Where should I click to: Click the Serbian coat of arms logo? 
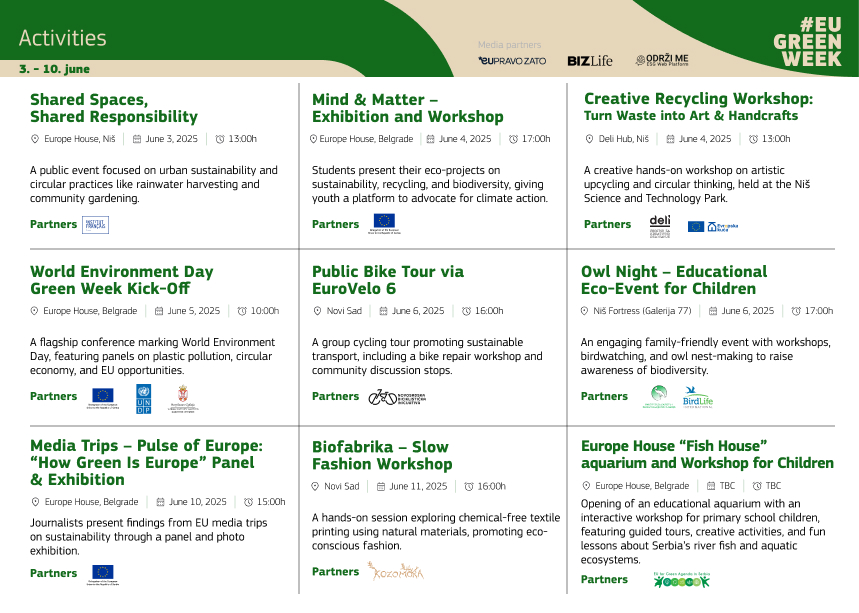click(183, 399)
